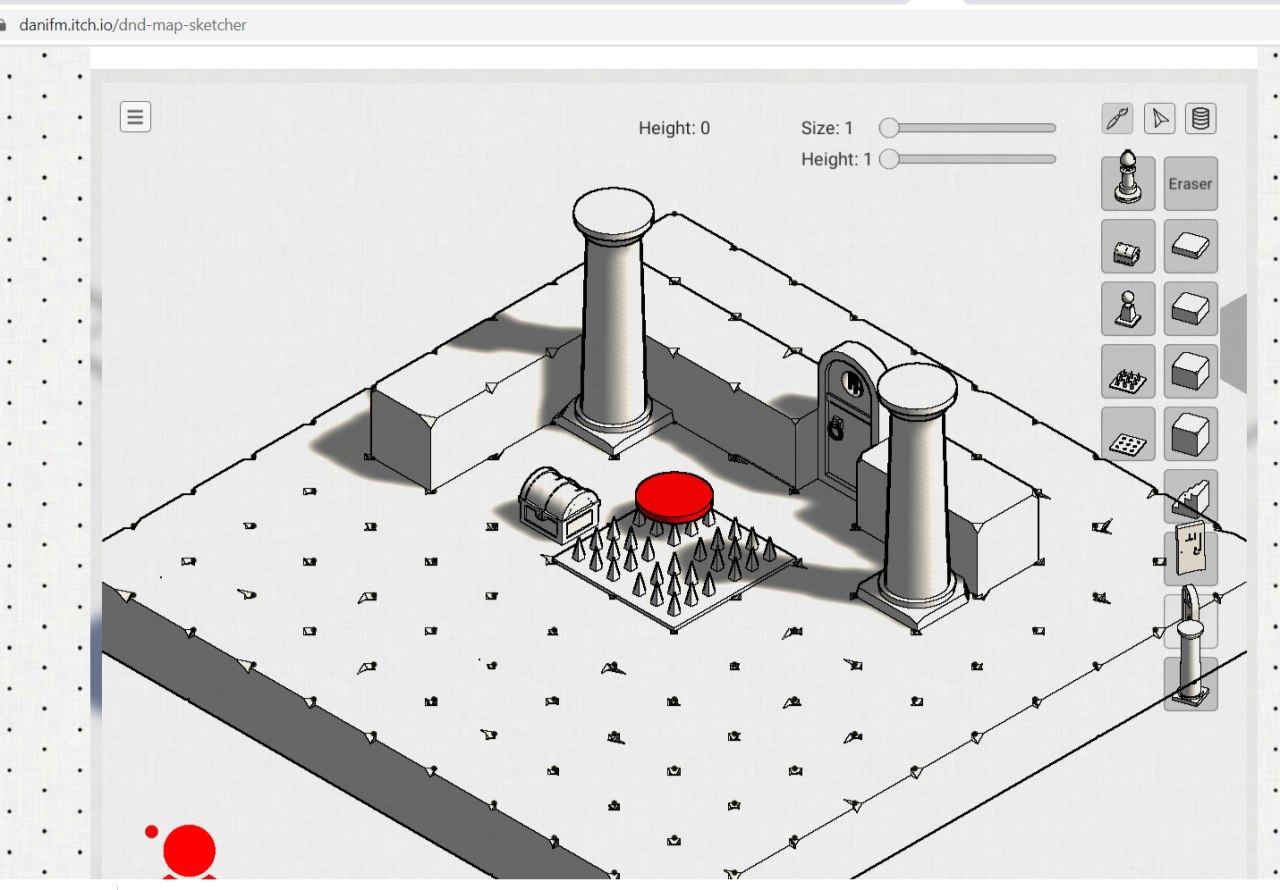Collapse the side panel grey arrow
Viewport: 1280px width, 890px height.
[1234, 343]
